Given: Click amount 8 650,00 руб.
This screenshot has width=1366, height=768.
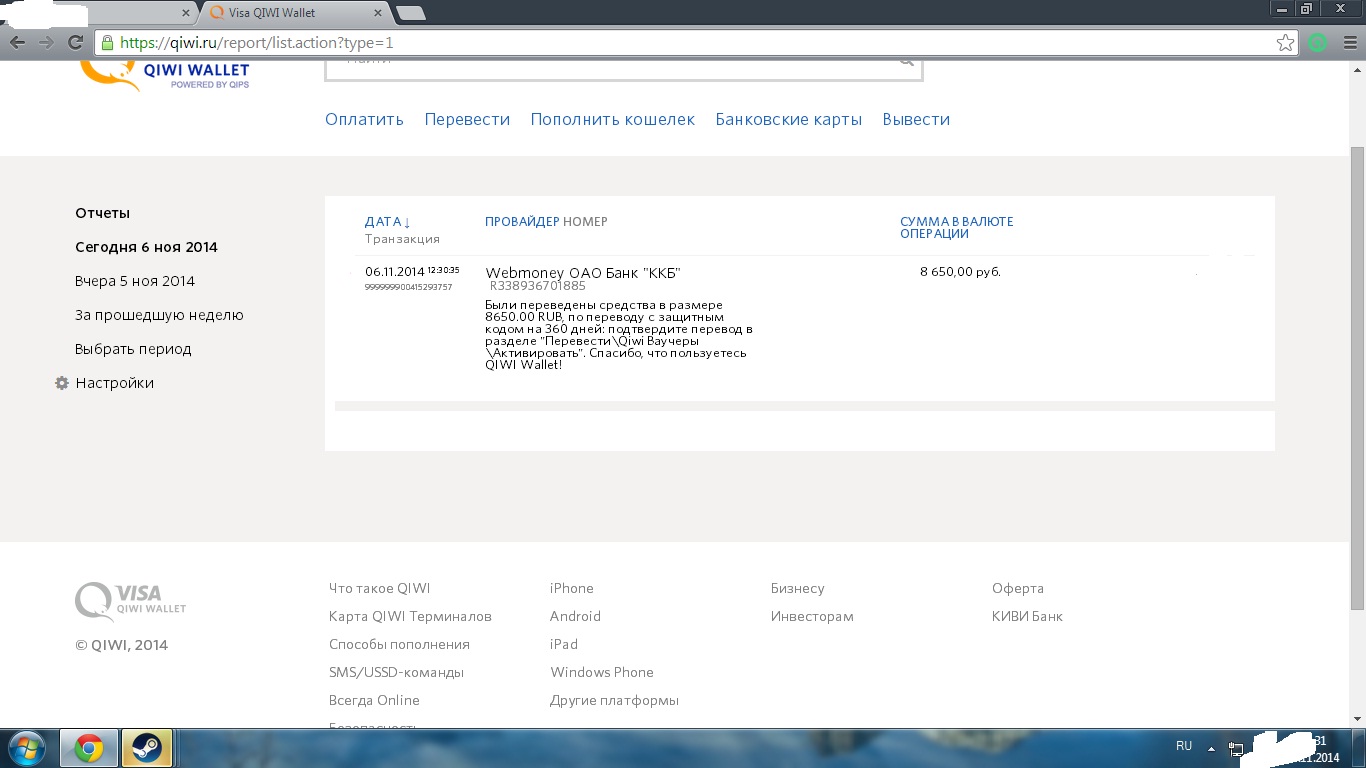Looking at the screenshot, I should [x=960, y=272].
